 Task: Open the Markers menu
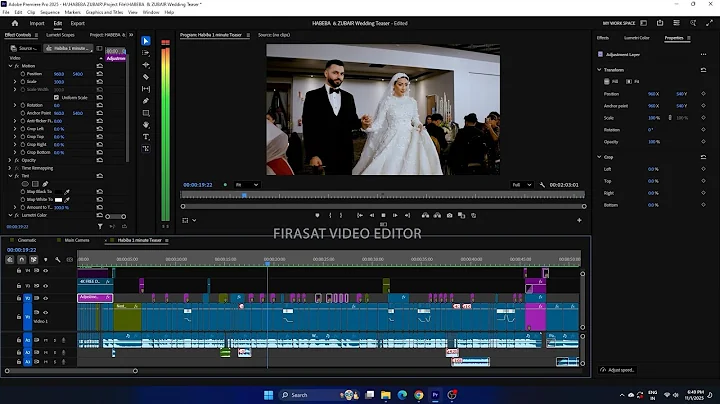(73, 12)
